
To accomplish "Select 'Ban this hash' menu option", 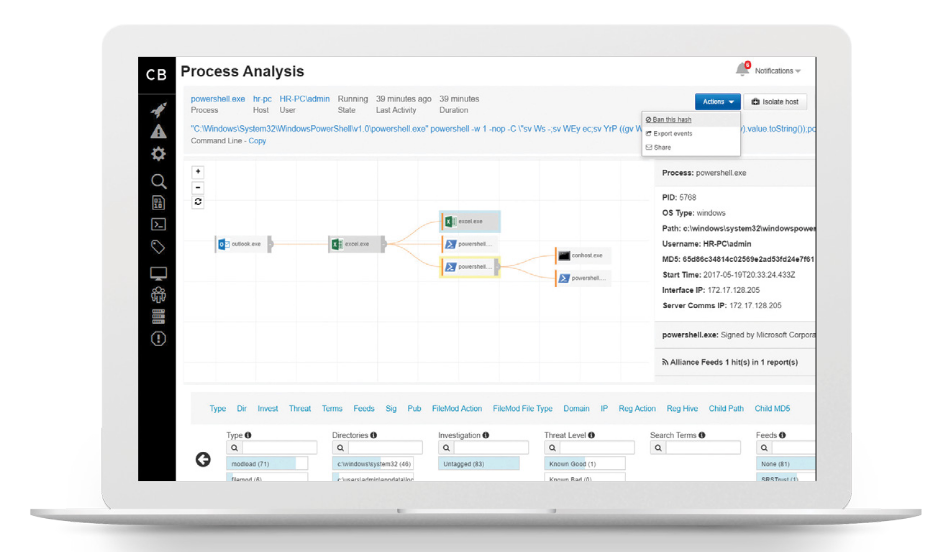I will 670,120.
